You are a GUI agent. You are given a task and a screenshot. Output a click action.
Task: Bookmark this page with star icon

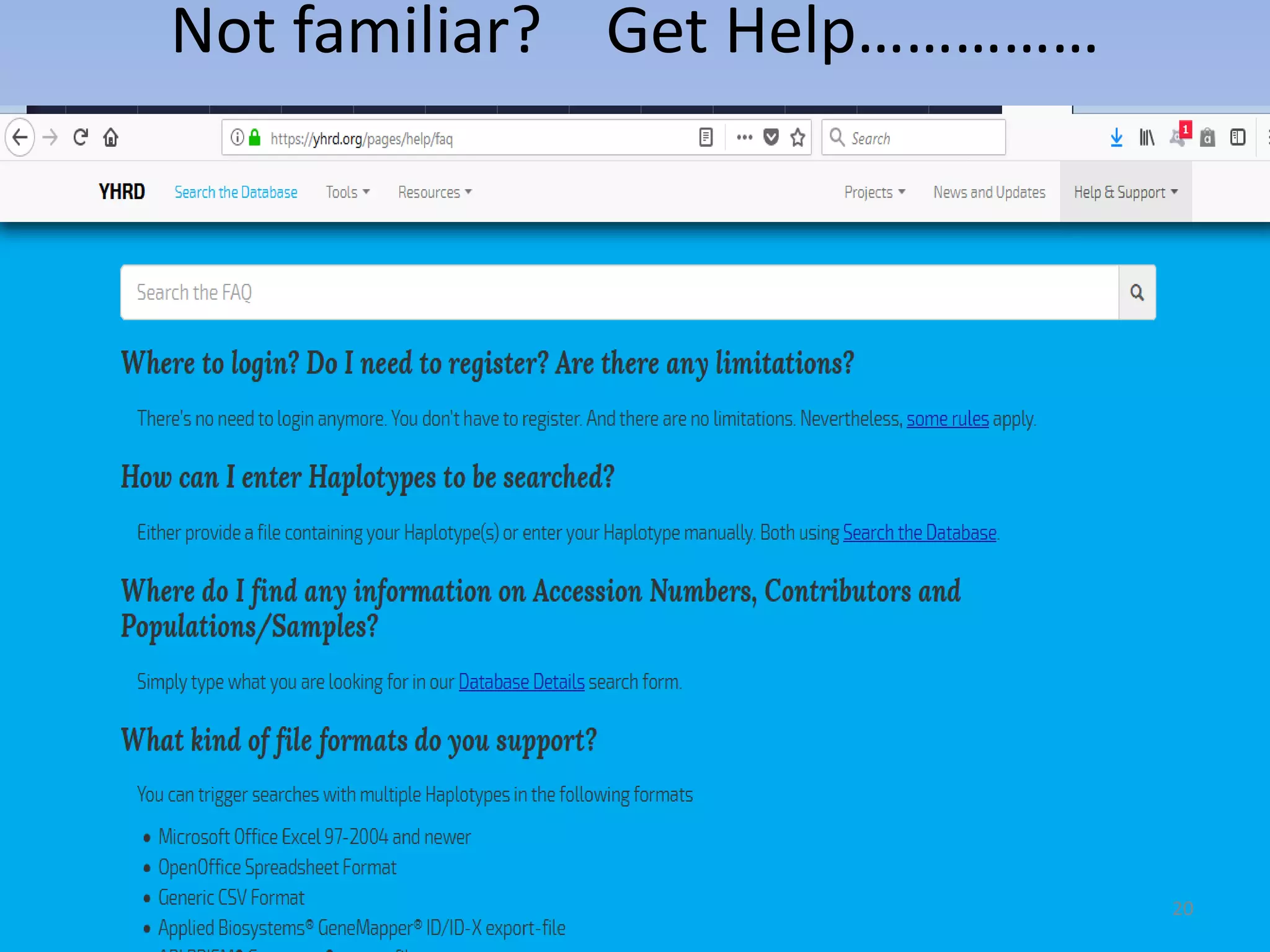tap(798, 137)
